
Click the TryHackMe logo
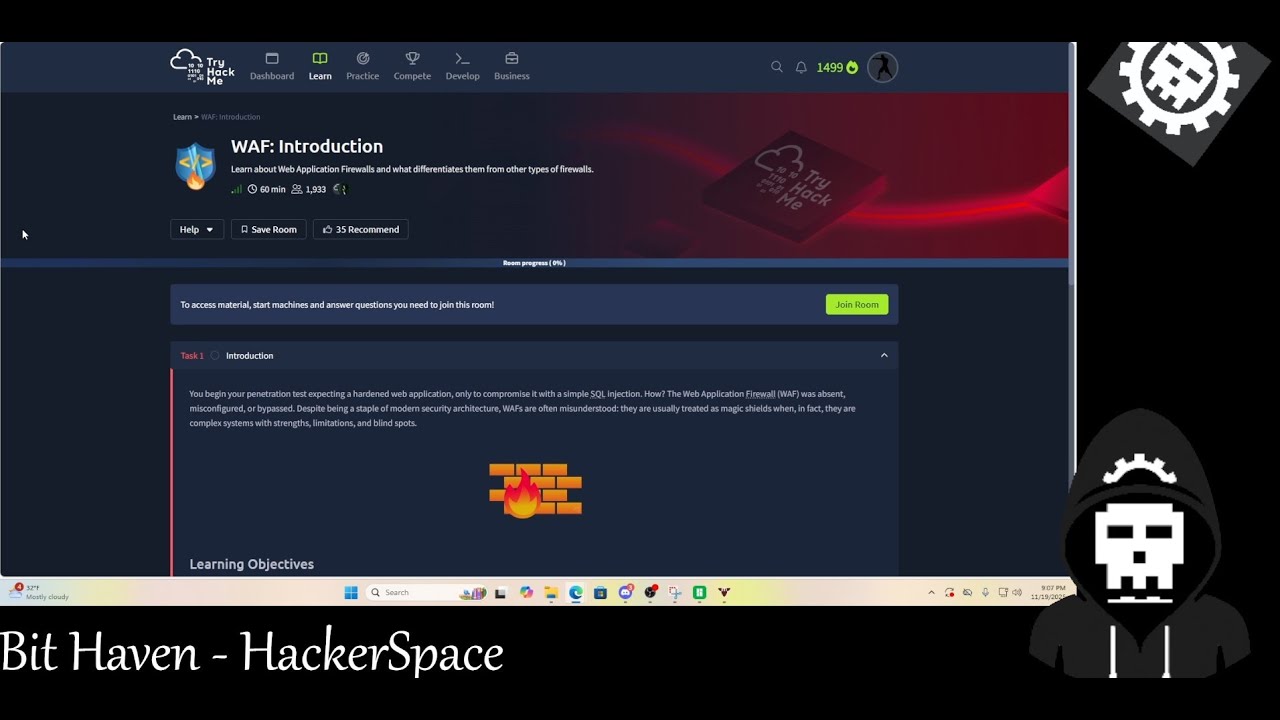click(203, 67)
